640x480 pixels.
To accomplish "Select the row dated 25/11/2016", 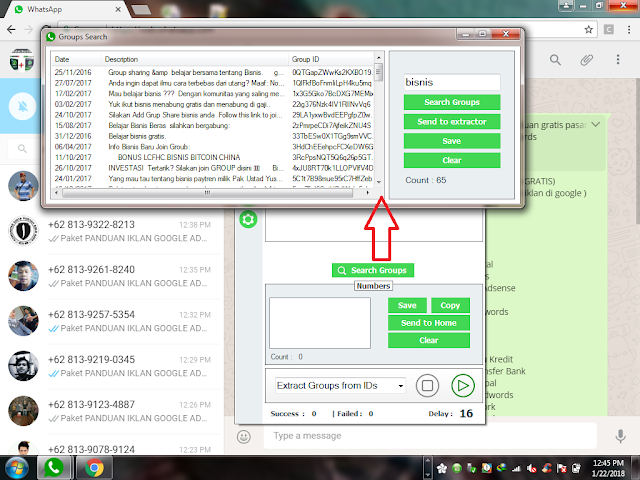I will [213, 72].
